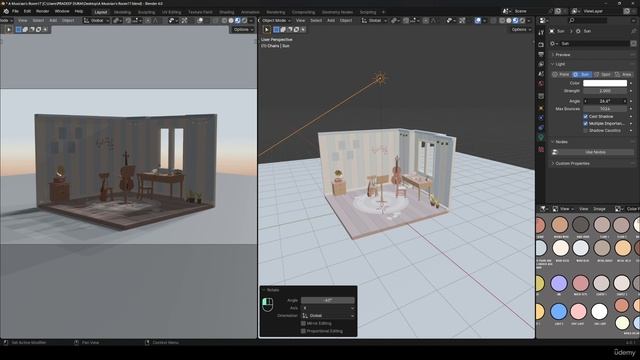Click the Use Nodes button
640x360 pixels.
596,152
